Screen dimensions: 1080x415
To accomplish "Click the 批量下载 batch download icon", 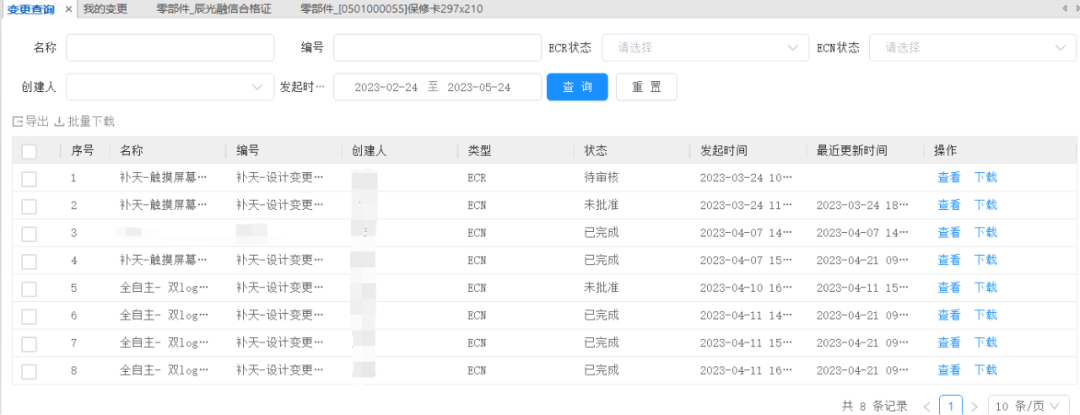I will pyautogui.click(x=59, y=122).
